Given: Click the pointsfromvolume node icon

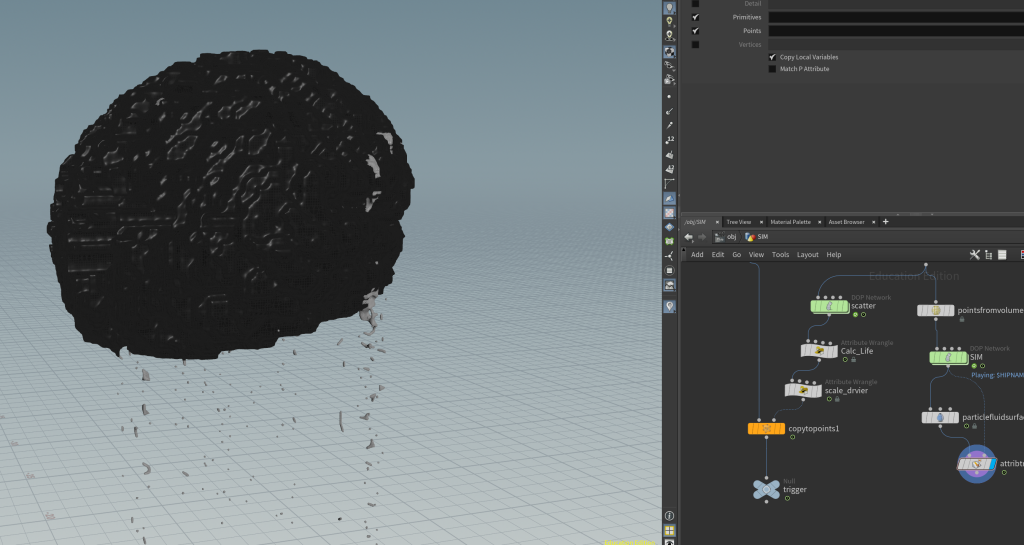Looking at the screenshot, I should [x=936, y=311].
